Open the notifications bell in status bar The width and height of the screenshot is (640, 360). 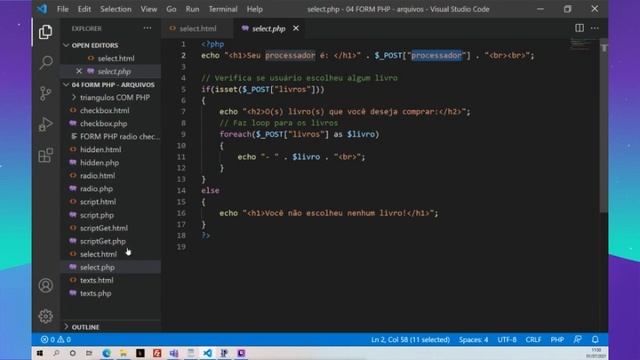tap(595, 340)
